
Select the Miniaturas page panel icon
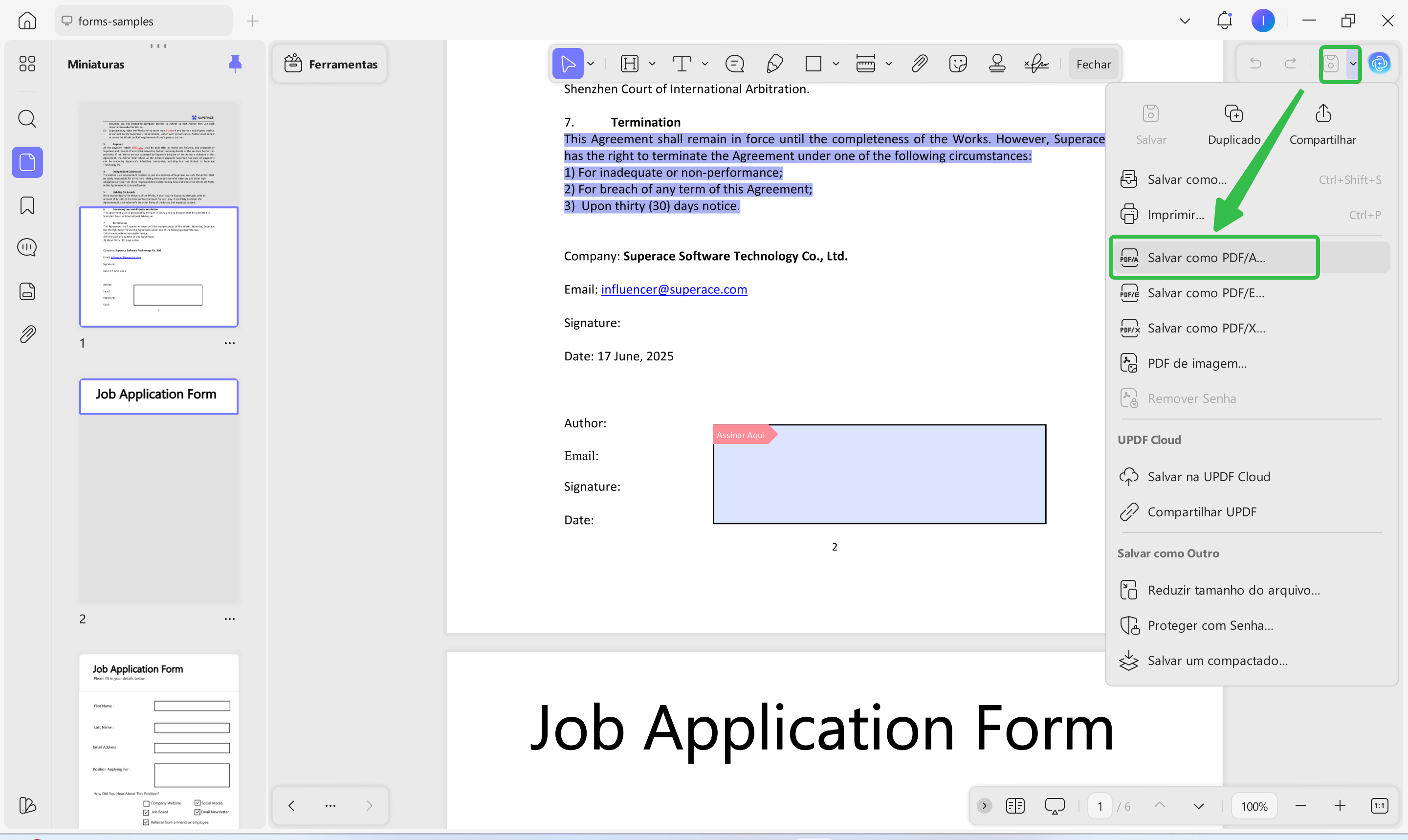(x=27, y=162)
